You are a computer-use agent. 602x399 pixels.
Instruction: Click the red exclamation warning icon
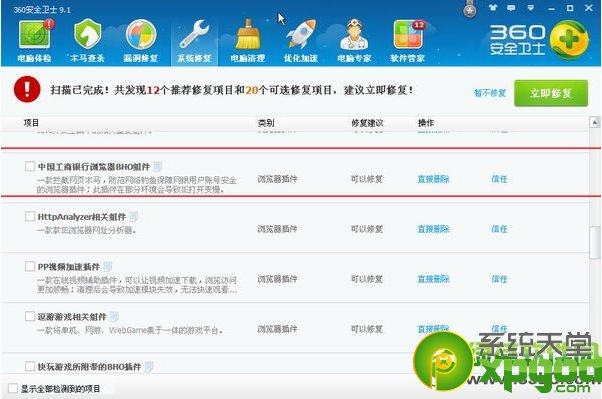tap(27, 89)
